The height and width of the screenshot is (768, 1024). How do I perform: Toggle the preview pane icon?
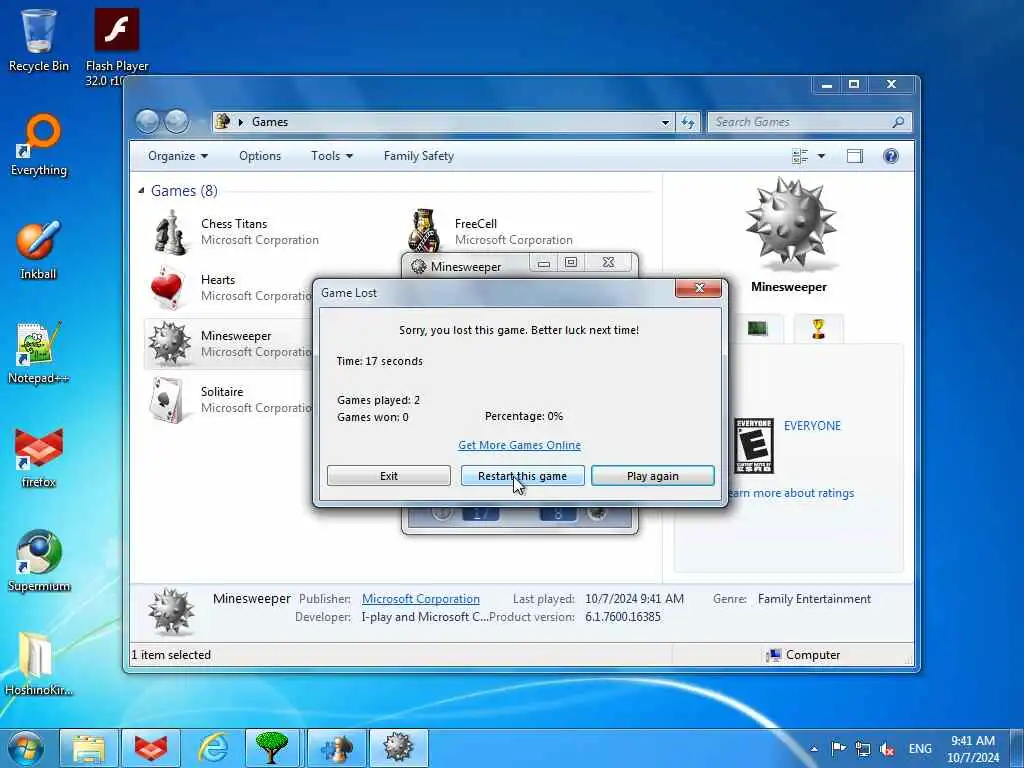click(855, 156)
